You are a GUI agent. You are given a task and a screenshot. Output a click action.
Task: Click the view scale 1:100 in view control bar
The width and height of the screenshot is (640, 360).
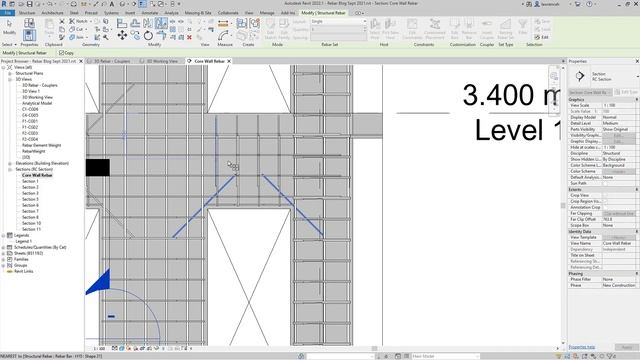pyautogui.click(x=99, y=349)
